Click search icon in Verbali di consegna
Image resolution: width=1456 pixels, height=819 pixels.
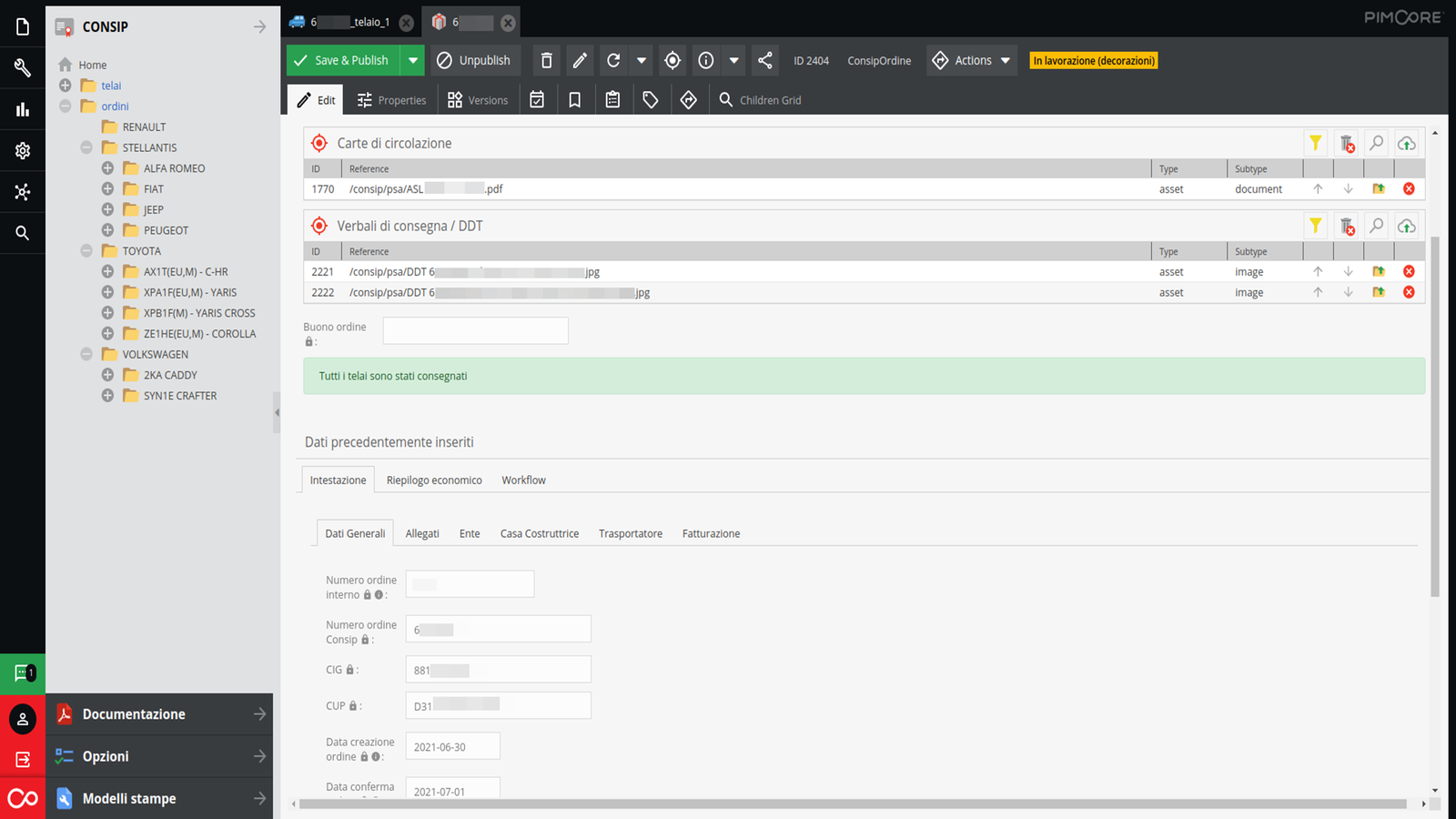[1377, 226]
